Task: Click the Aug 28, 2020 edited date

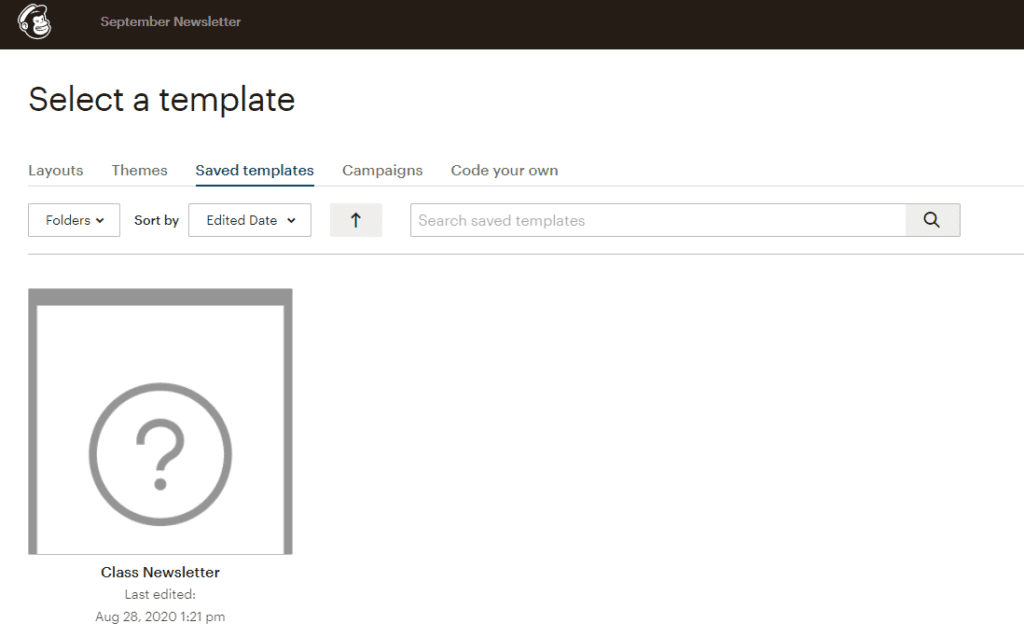Action: pos(160,617)
